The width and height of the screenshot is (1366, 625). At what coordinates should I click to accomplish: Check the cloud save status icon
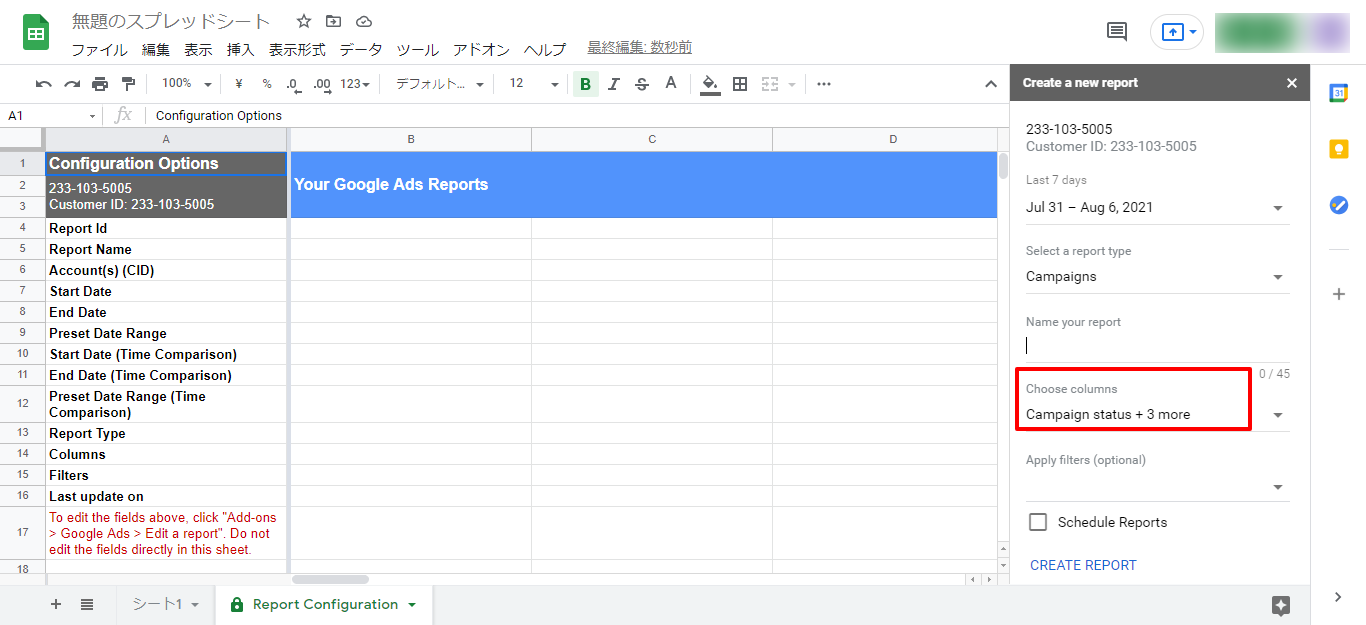coord(364,21)
